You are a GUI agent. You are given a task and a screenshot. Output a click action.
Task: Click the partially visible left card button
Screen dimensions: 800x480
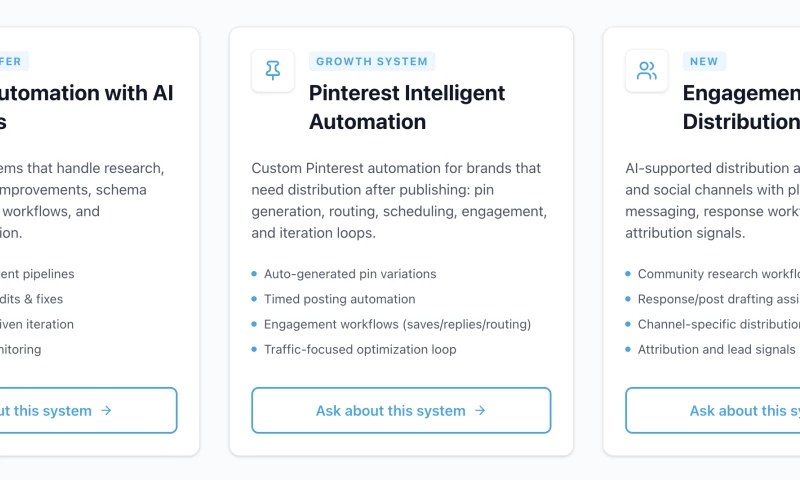tap(88, 411)
